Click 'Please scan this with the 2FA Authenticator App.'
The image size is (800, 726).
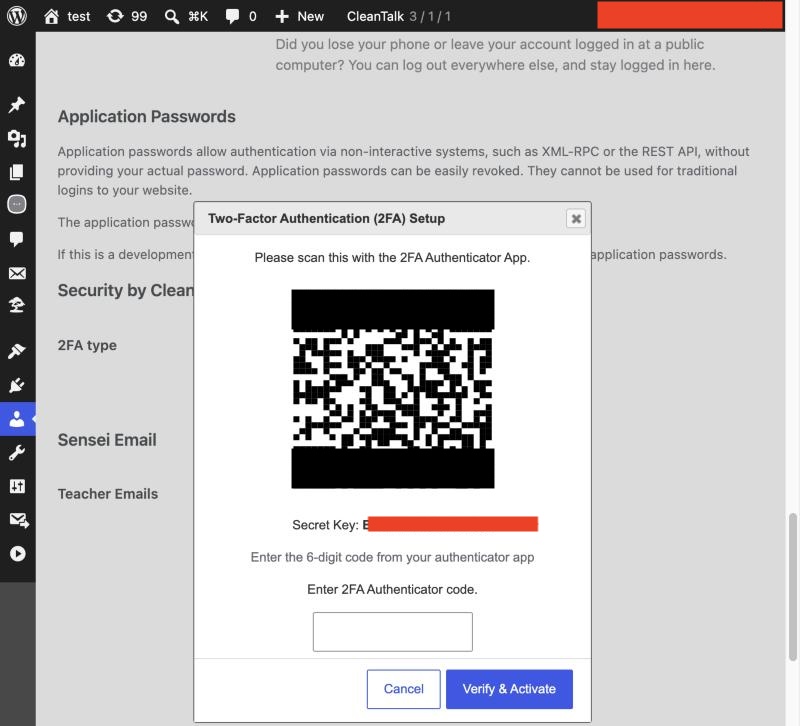(392, 258)
